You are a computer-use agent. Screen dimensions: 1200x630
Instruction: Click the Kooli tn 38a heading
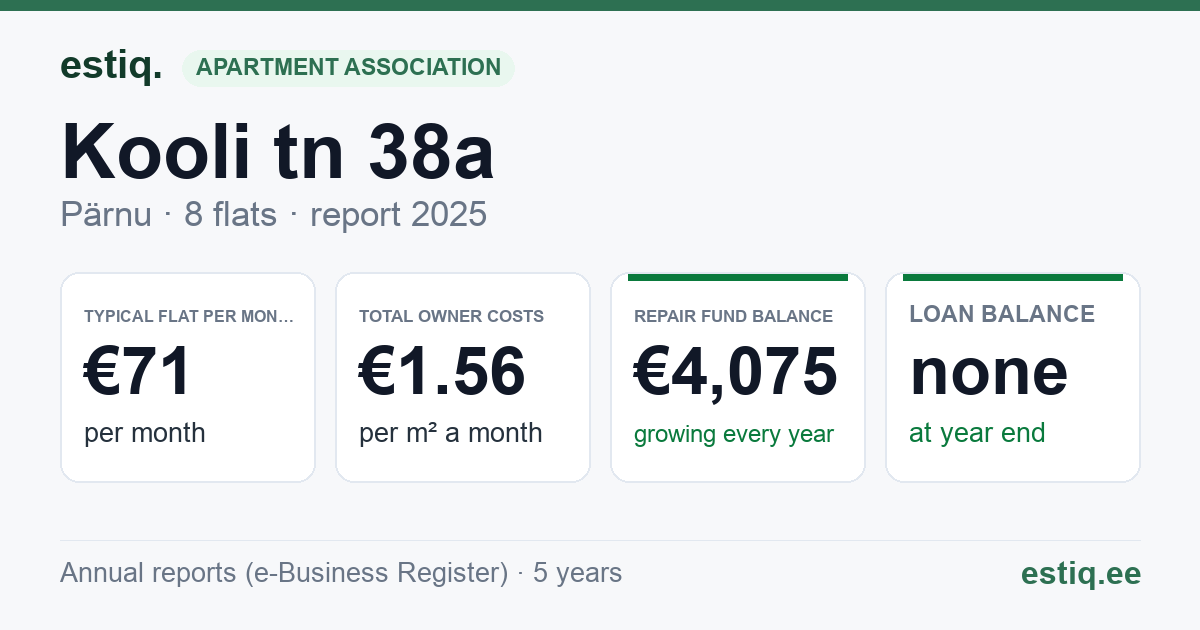[x=277, y=152]
